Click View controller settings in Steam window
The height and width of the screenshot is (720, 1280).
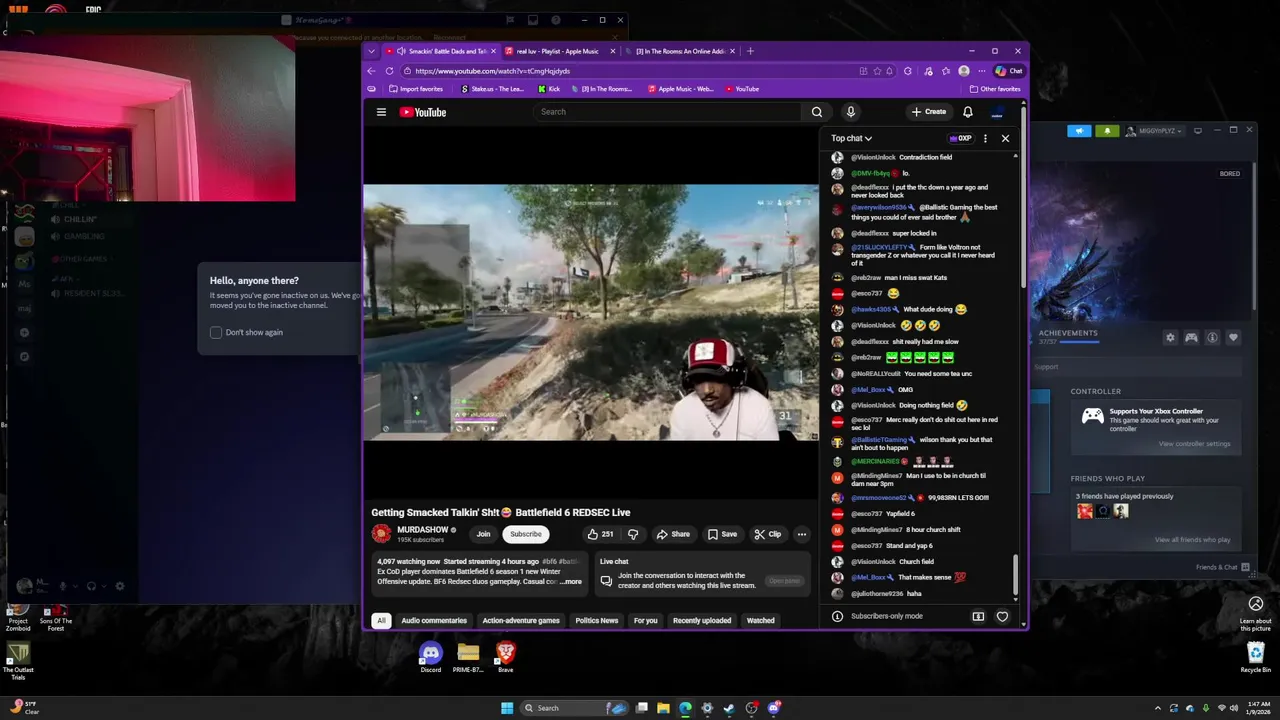[1194, 444]
